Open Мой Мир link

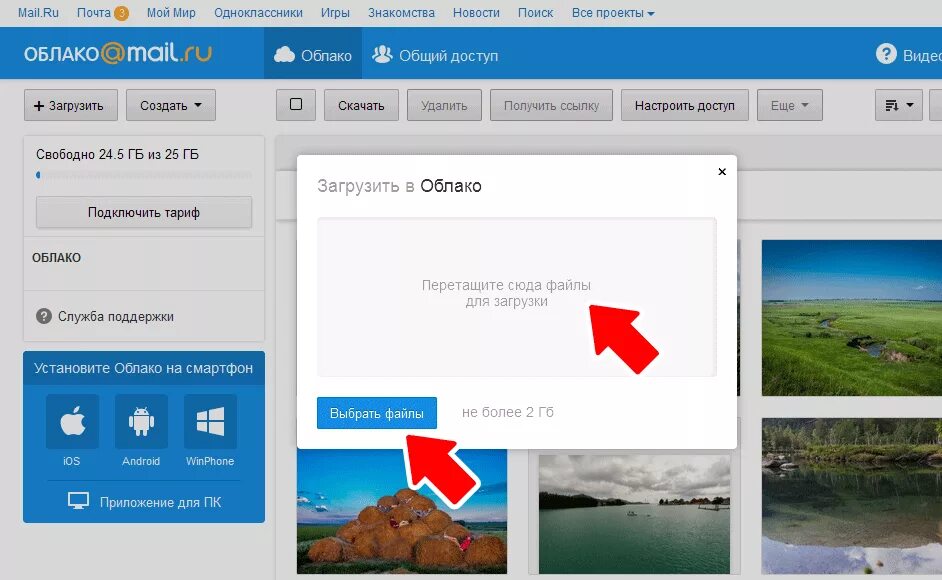click(x=171, y=13)
